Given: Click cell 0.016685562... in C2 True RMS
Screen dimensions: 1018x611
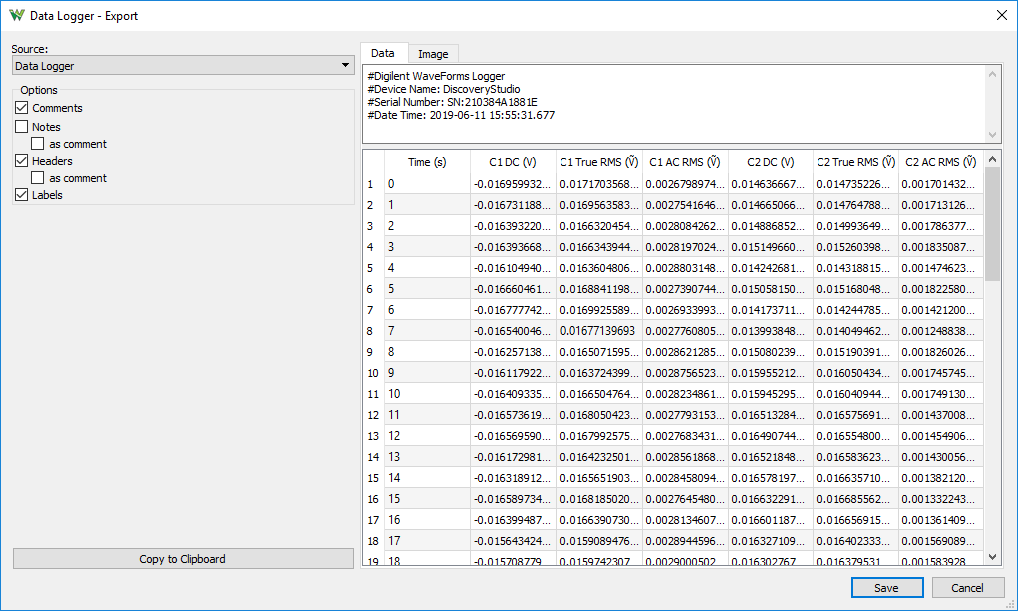Looking at the screenshot, I should coord(856,499).
